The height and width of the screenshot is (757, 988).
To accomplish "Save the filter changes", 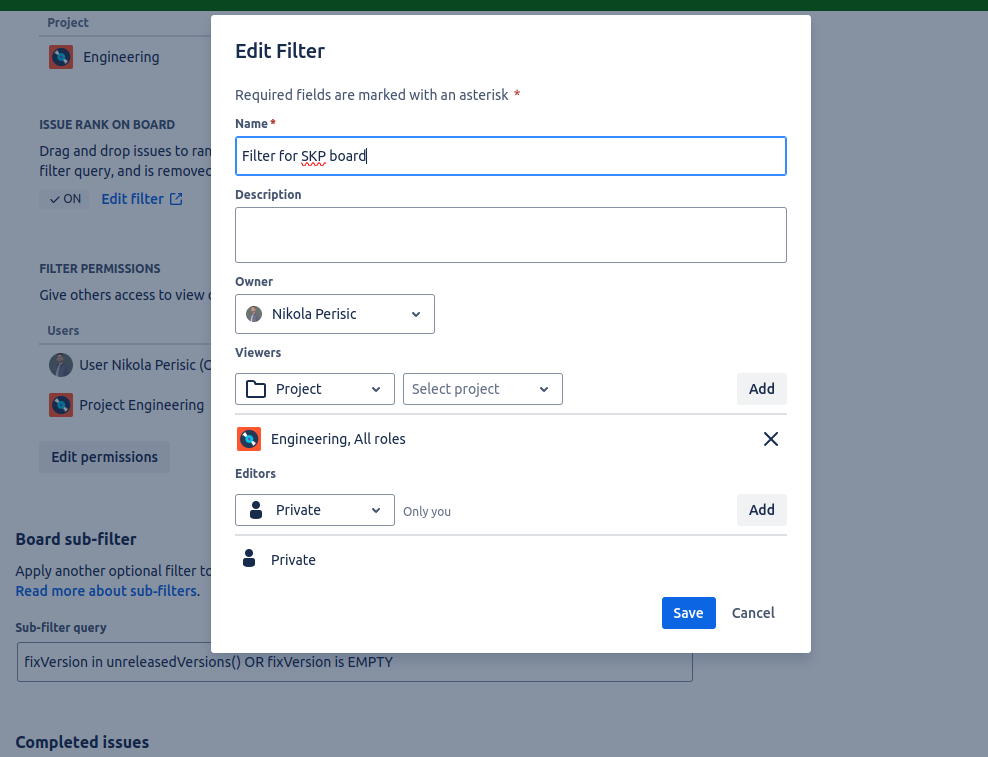I will coord(689,613).
